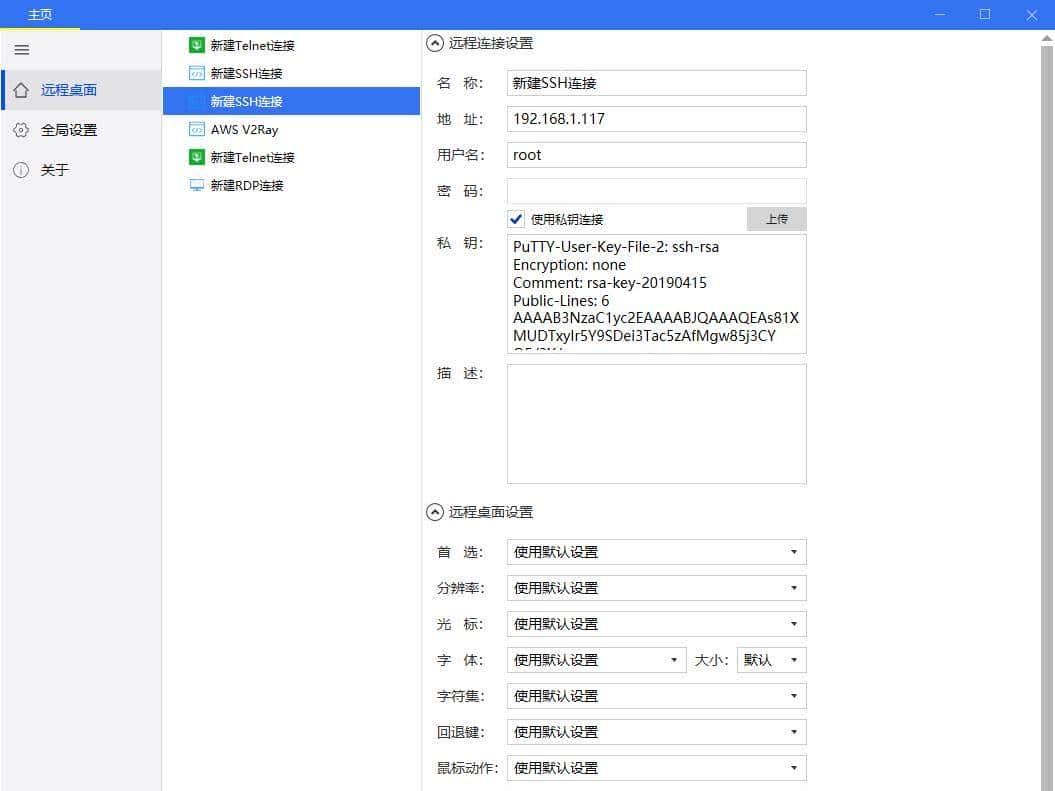
Task: Click the connection icon of AWS V2Ray
Action: click(x=195, y=129)
